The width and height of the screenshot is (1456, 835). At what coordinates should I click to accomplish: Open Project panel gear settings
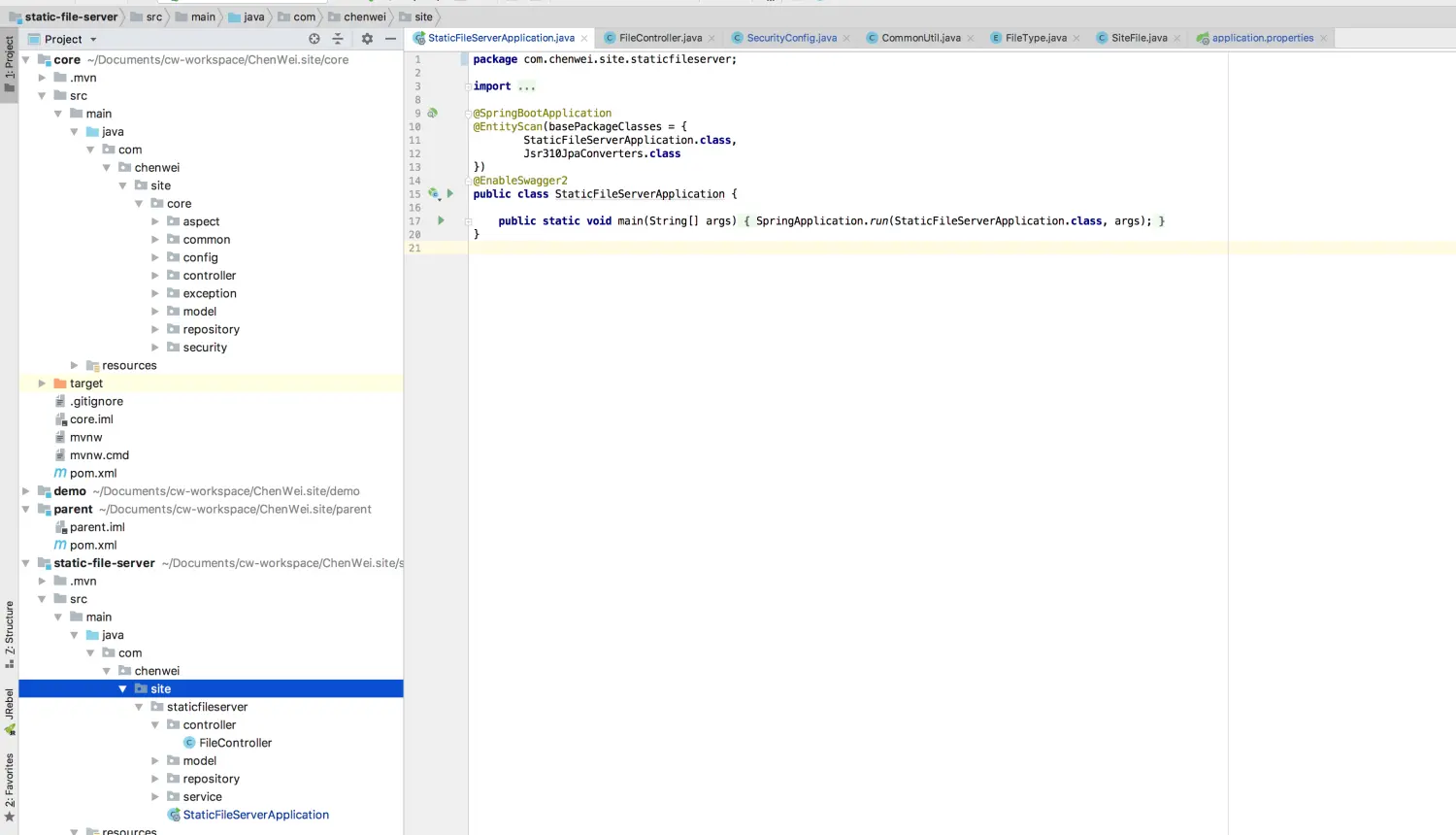coord(367,39)
